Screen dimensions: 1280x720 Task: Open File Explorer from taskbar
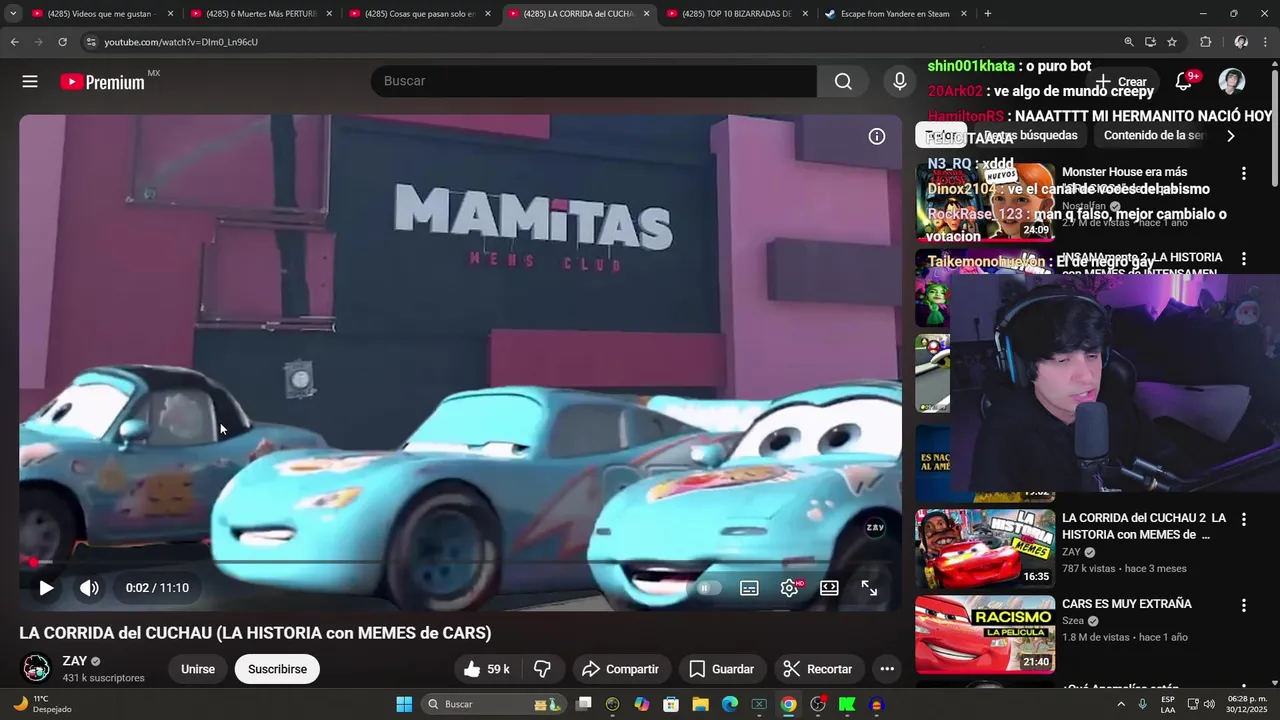[700, 704]
